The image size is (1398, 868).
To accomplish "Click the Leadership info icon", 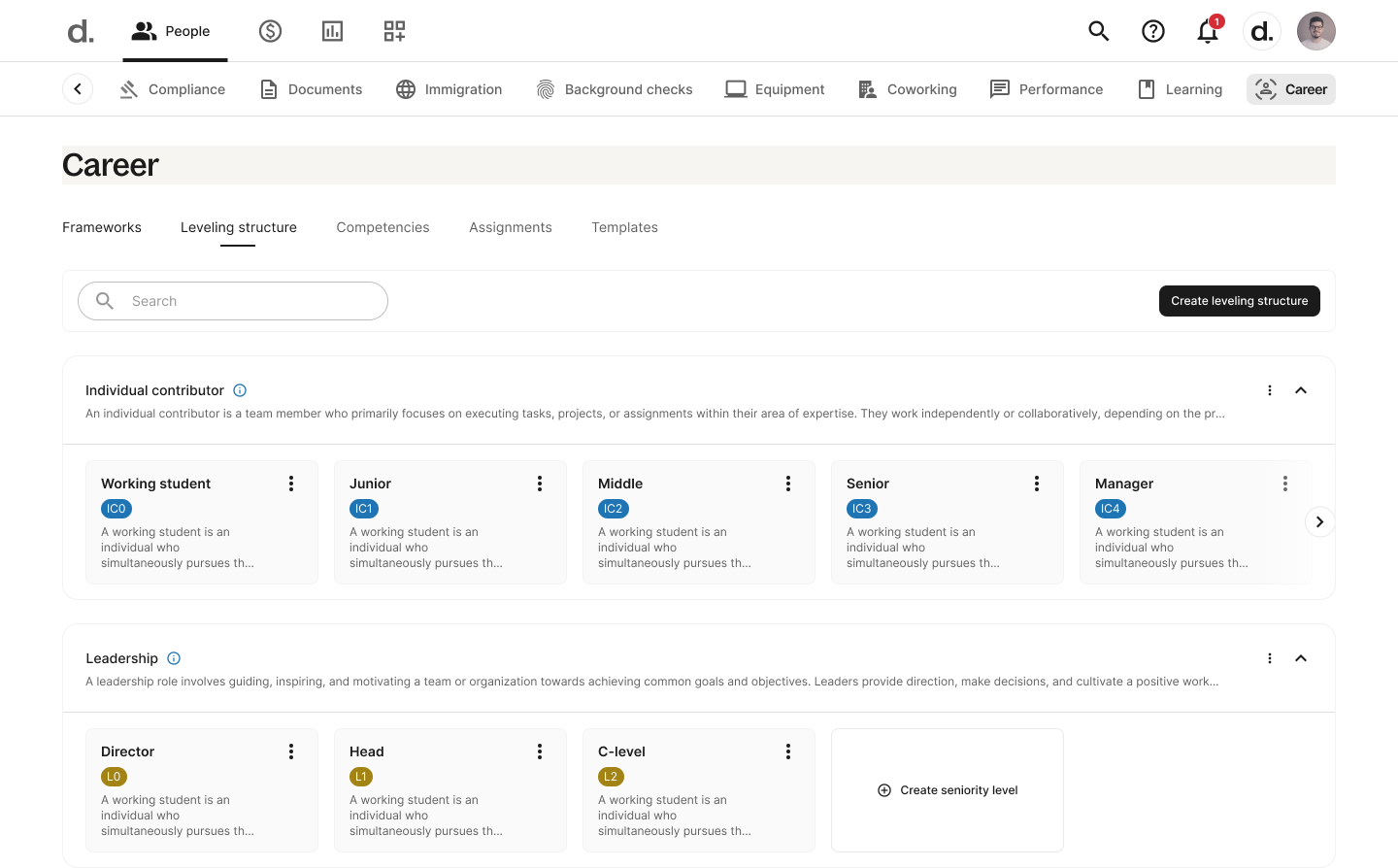I will (x=174, y=658).
